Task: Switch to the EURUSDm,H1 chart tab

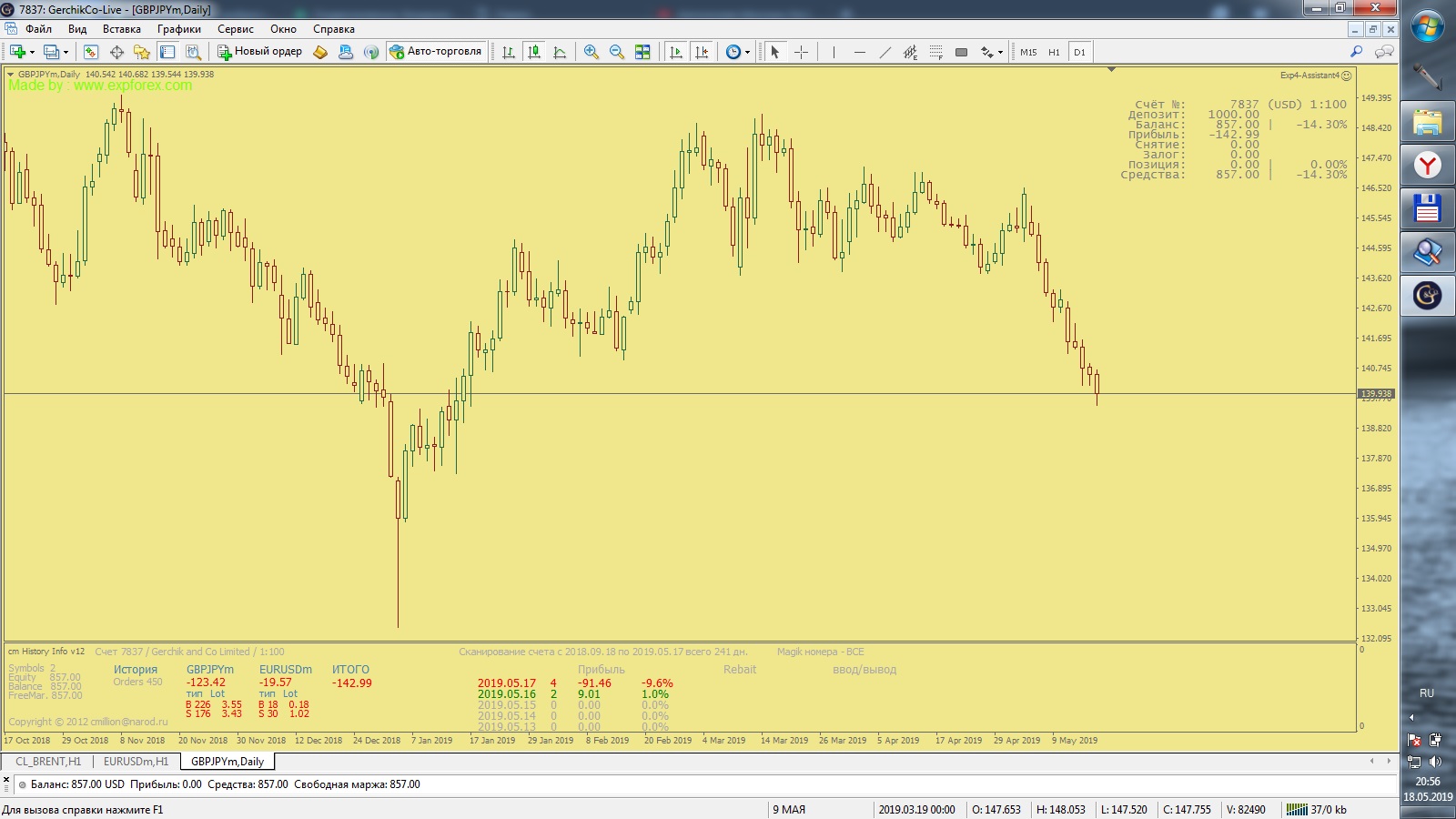Action: pyautogui.click(x=136, y=762)
